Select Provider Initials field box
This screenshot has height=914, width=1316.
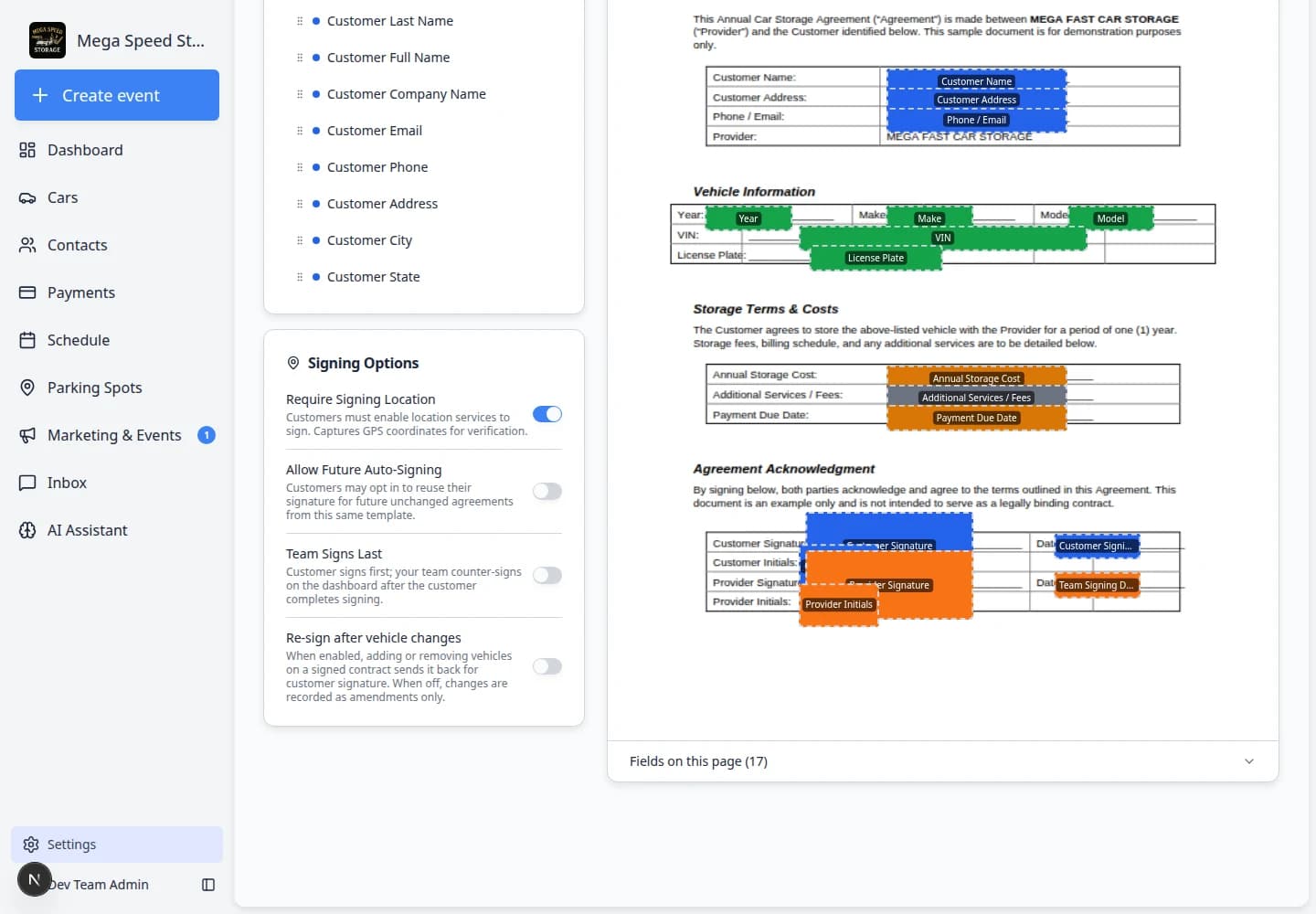[839, 605]
